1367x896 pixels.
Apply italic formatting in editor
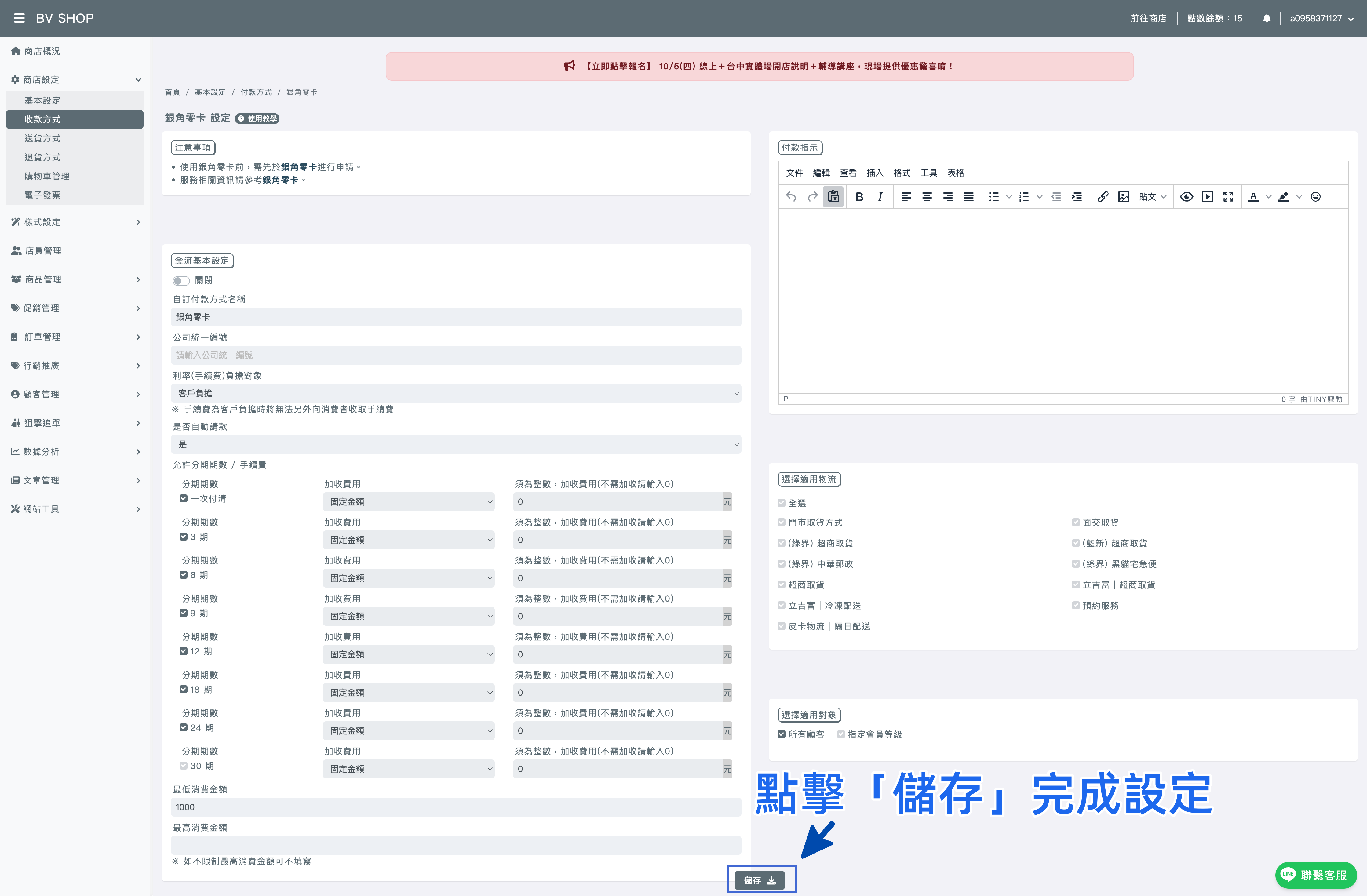tap(880, 197)
